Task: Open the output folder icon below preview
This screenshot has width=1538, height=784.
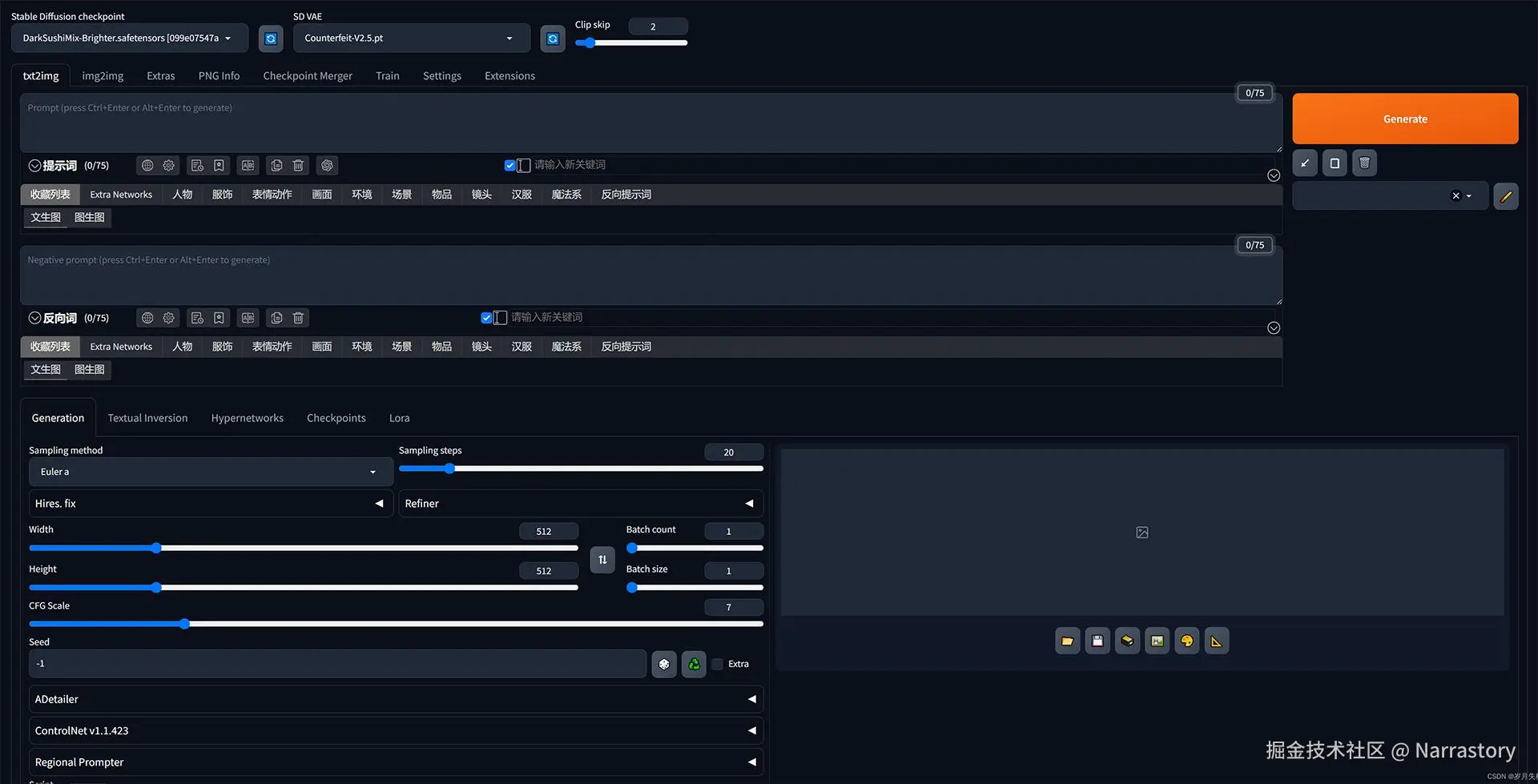Action: tap(1068, 641)
